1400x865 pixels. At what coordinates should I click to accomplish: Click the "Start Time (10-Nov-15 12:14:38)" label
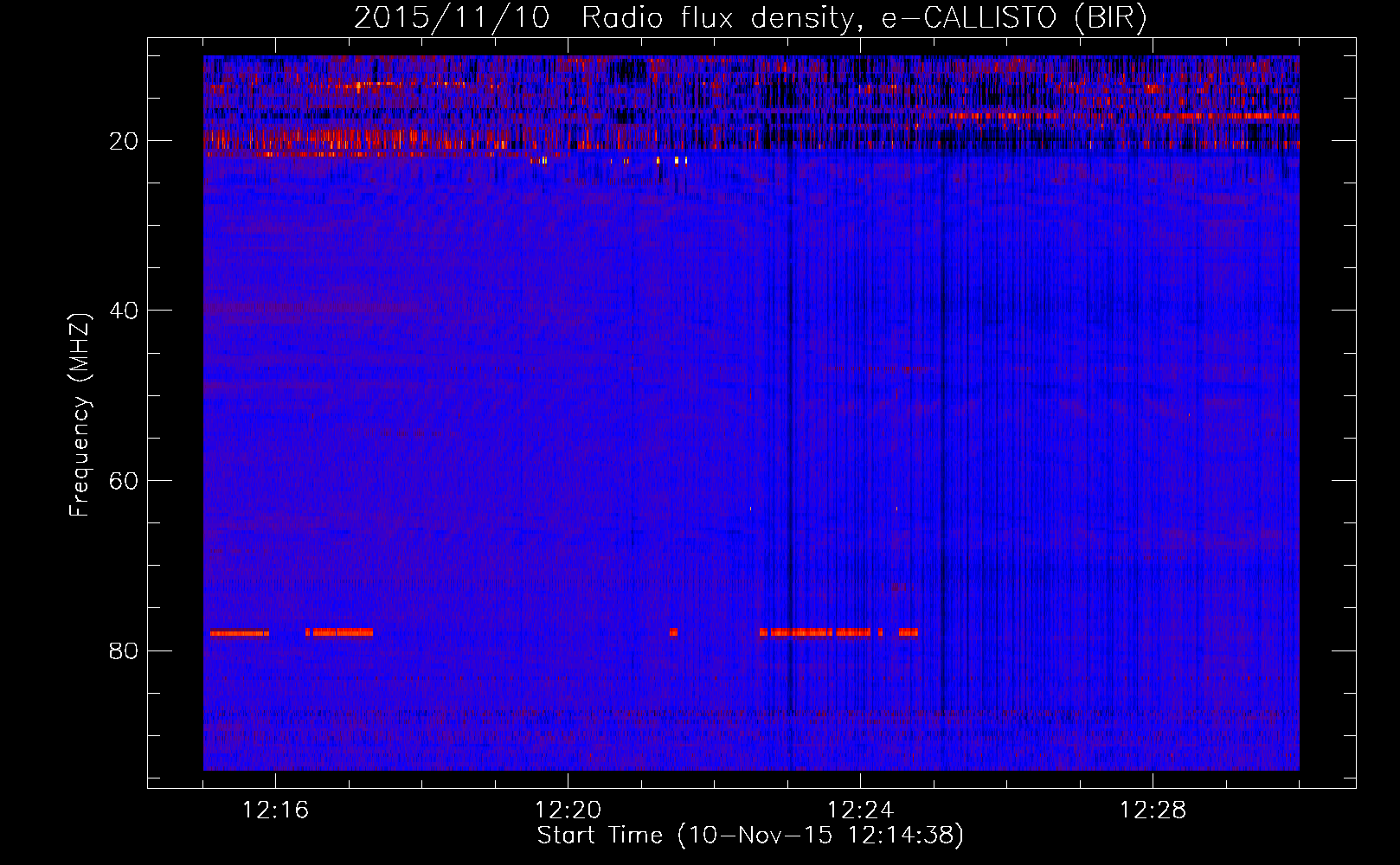(750, 836)
